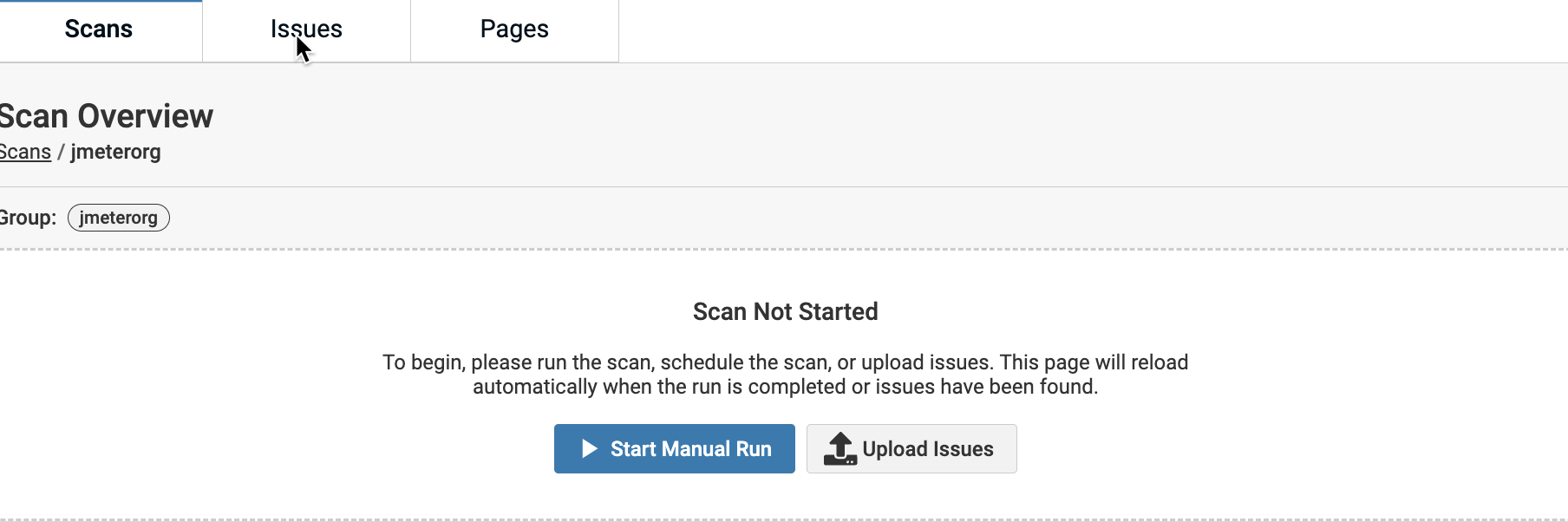This screenshot has height=522, width=1568.
Task: Click the jmeterorg breadcrumb text
Action: point(115,153)
